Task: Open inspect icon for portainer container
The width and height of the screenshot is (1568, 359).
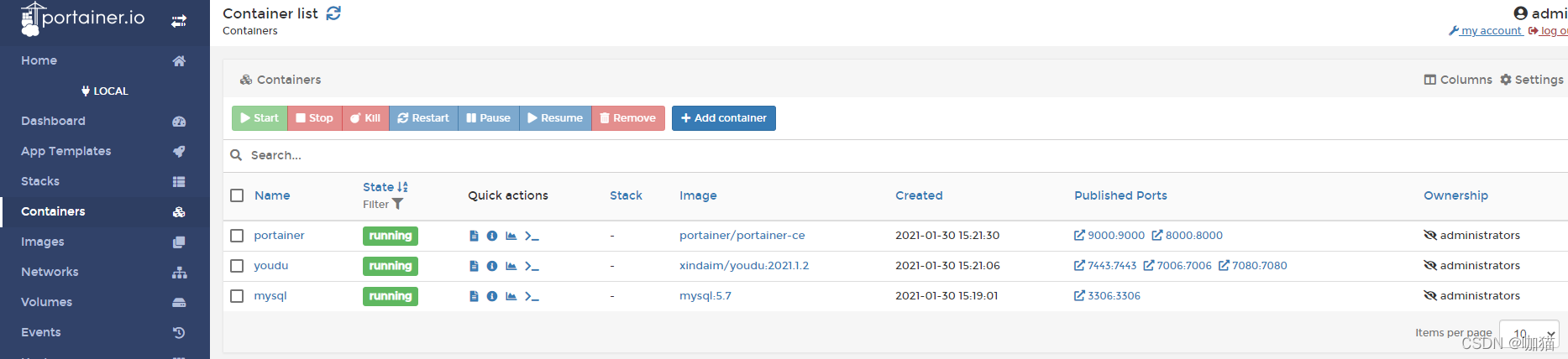Action: click(492, 236)
